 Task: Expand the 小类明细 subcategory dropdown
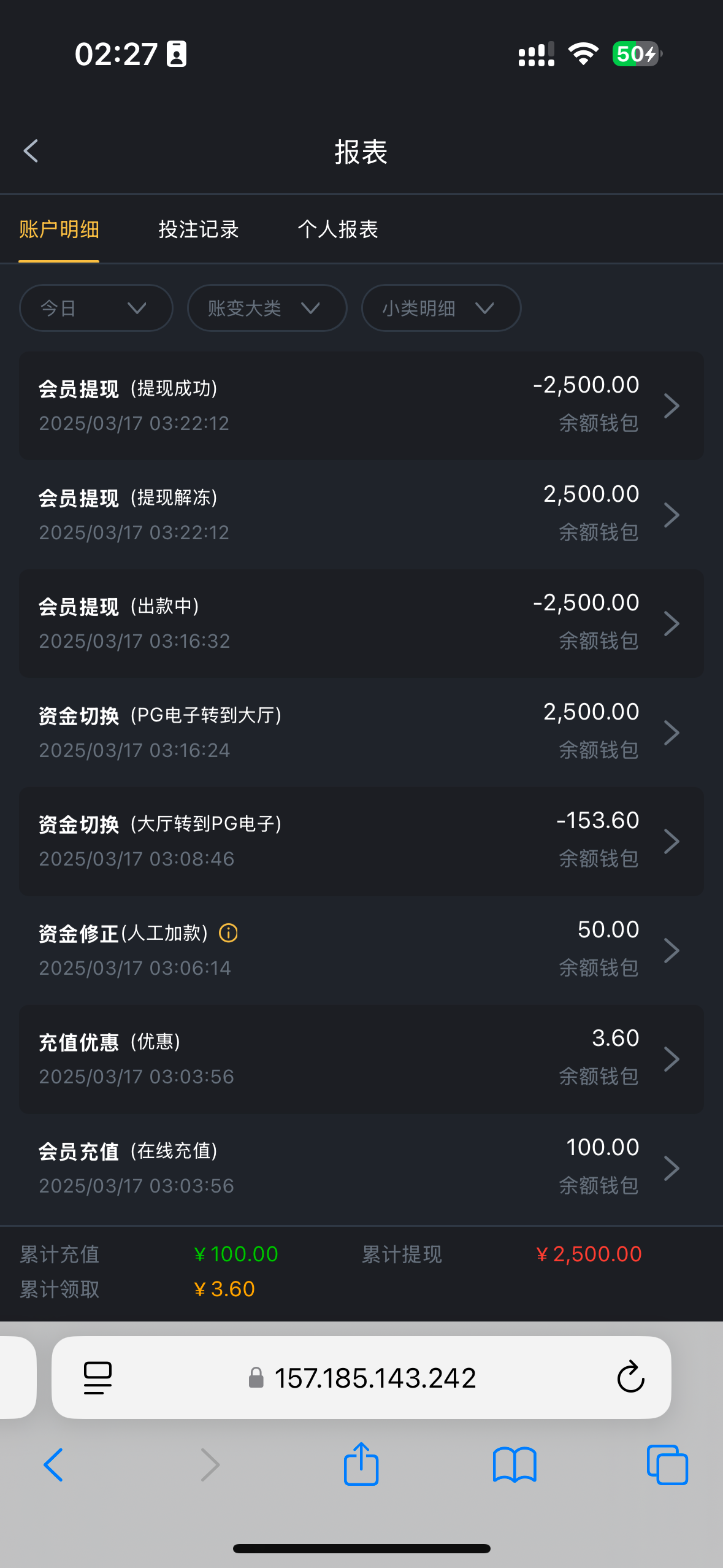point(441,308)
